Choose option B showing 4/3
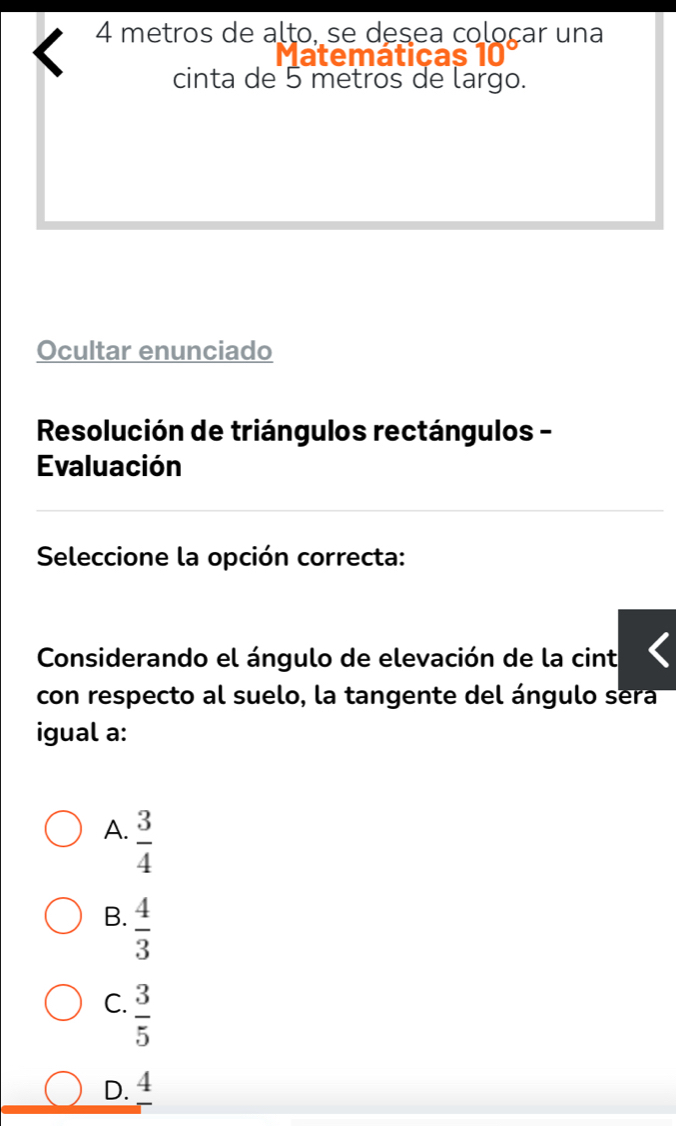 (63, 915)
